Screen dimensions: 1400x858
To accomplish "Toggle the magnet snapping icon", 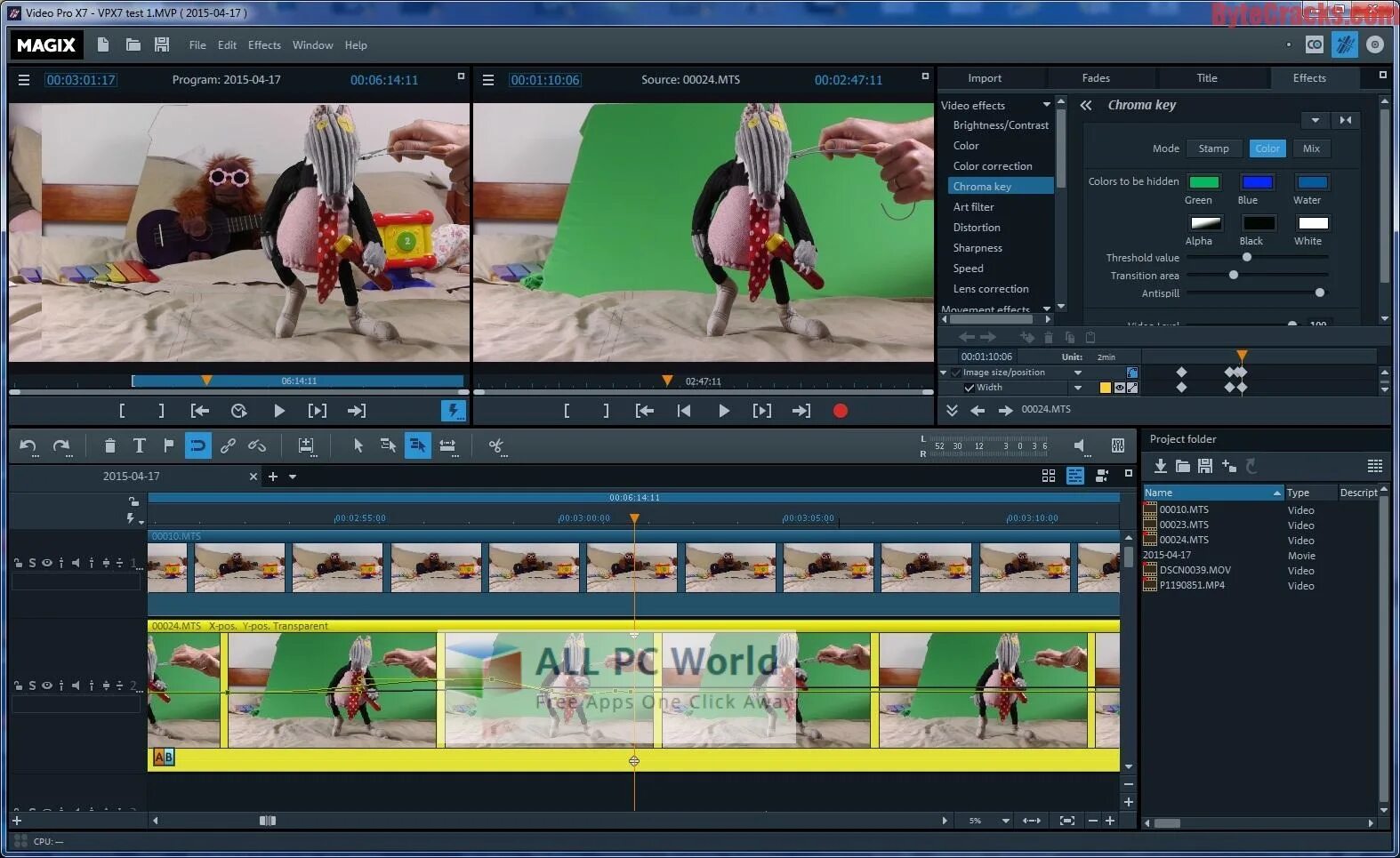I will 197,445.
